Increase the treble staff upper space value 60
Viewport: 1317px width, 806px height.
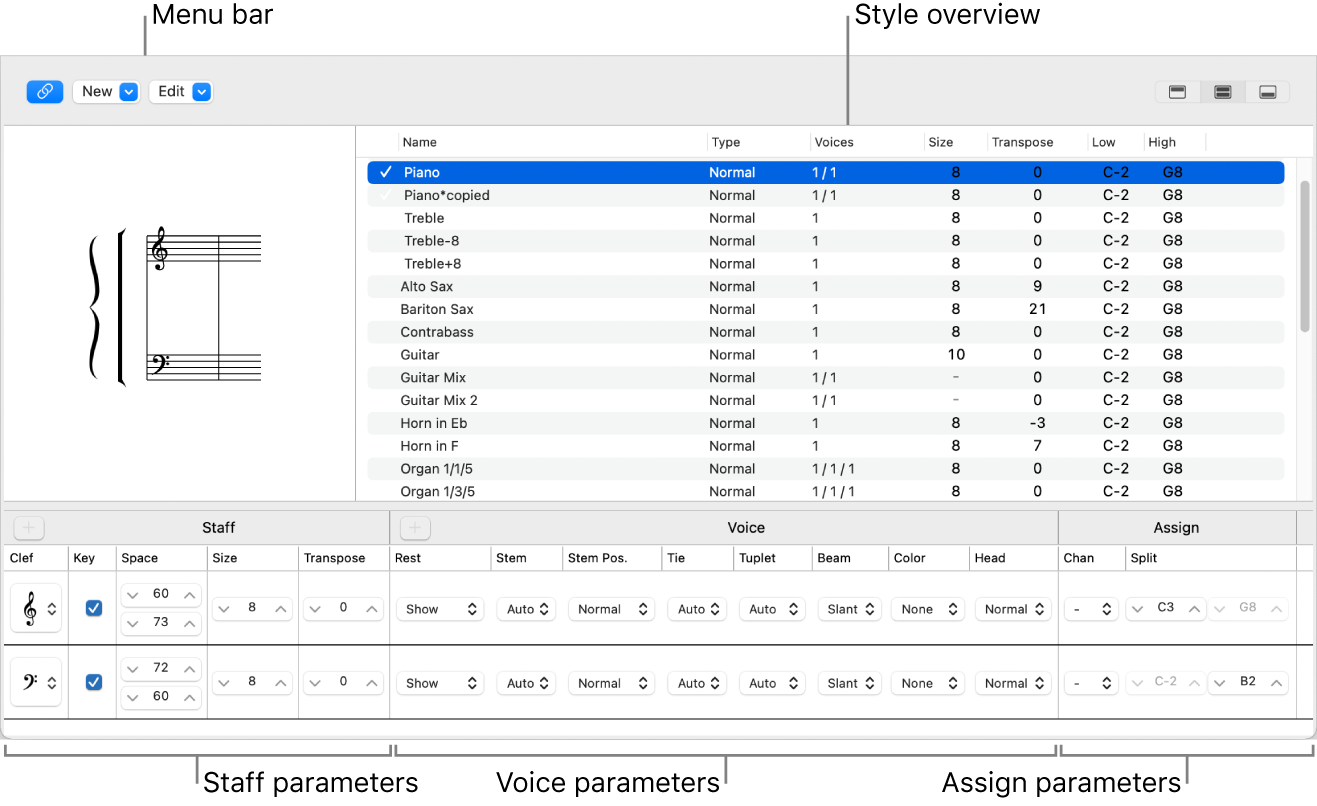point(190,594)
